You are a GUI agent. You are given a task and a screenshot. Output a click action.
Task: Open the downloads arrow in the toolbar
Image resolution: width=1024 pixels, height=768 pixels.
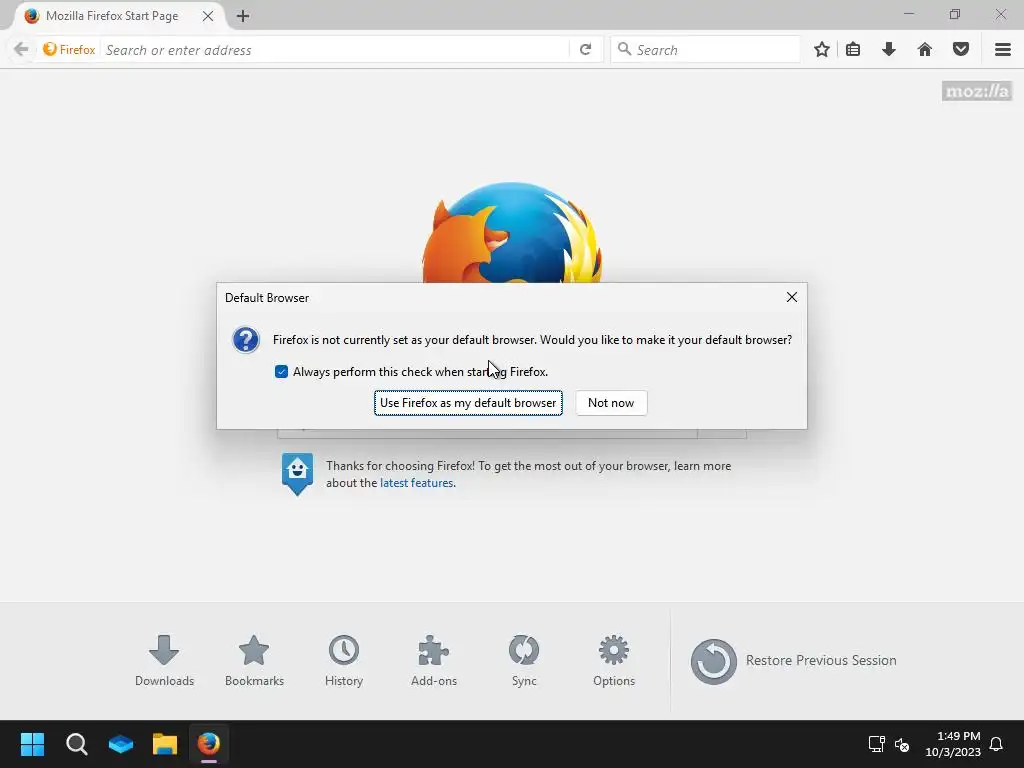tap(889, 50)
